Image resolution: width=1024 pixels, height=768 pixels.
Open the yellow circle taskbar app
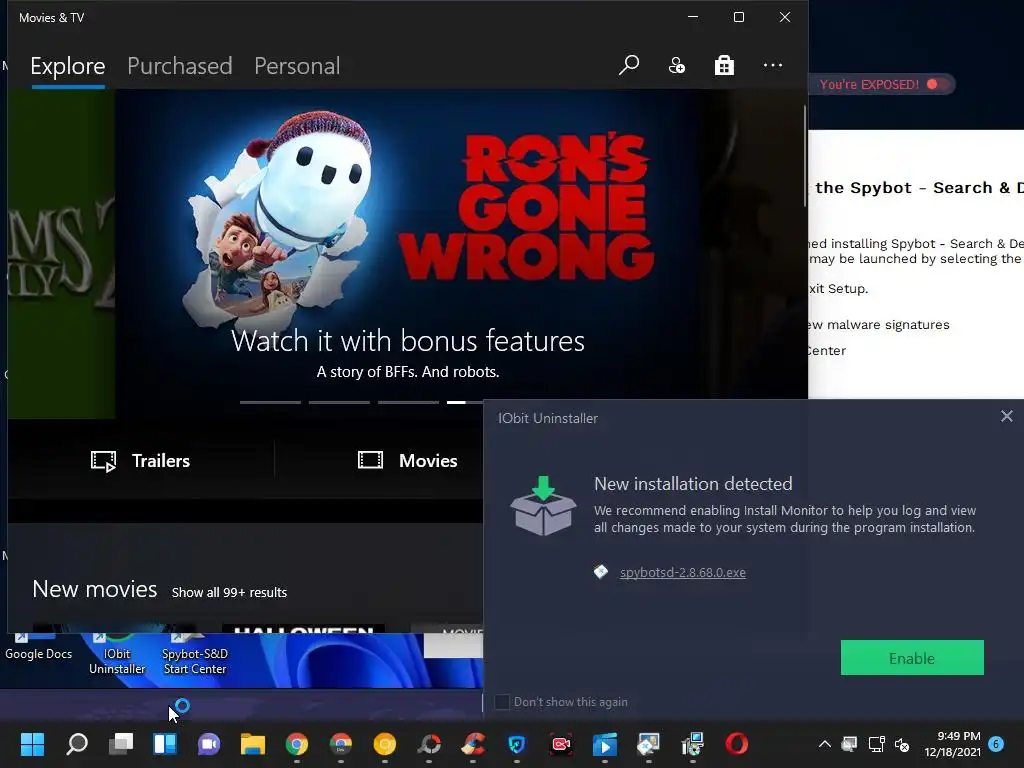[385, 744]
